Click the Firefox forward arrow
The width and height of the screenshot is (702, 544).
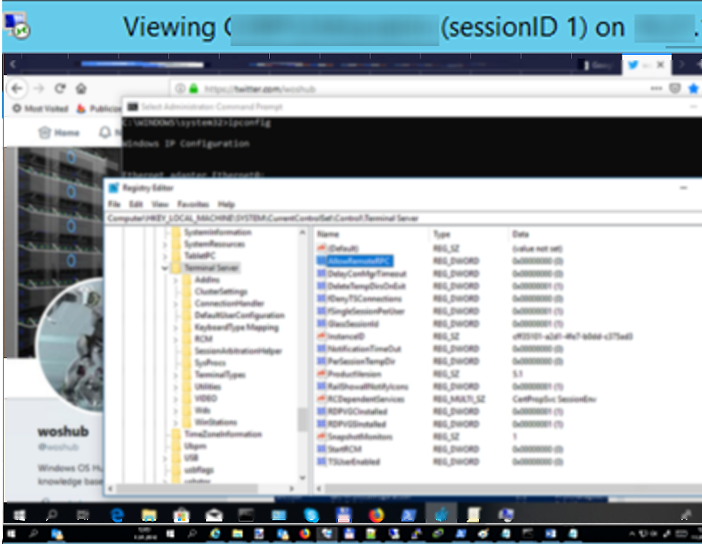point(39,89)
